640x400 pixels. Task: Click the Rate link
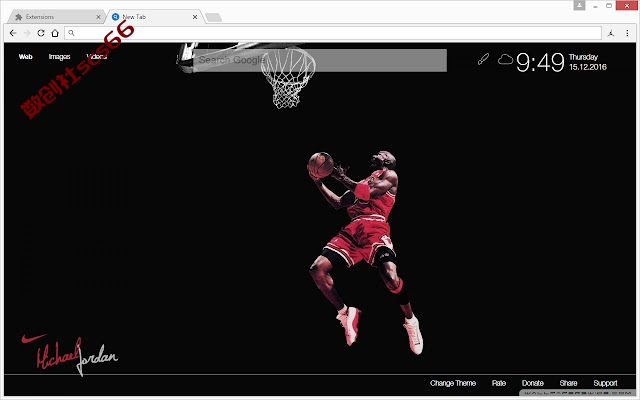[x=499, y=383]
